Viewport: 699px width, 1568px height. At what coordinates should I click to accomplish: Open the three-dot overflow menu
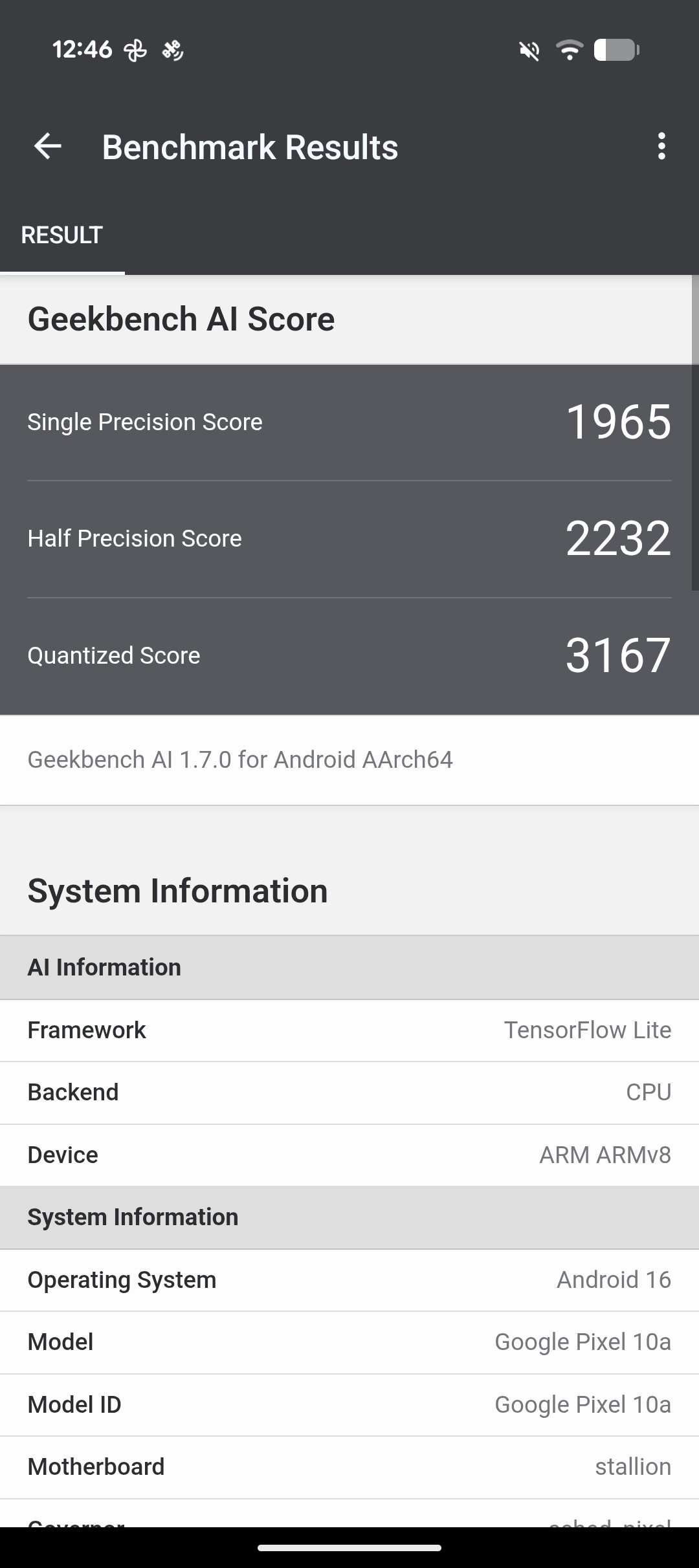[x=661, y=147]
